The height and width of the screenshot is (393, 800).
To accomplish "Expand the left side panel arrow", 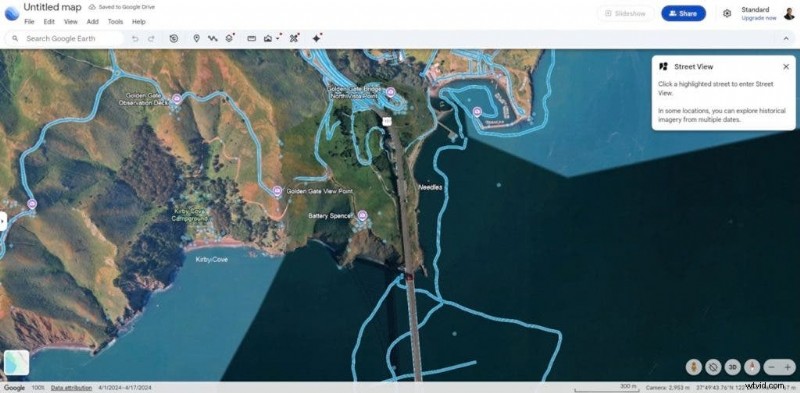I will click(3, 222).
